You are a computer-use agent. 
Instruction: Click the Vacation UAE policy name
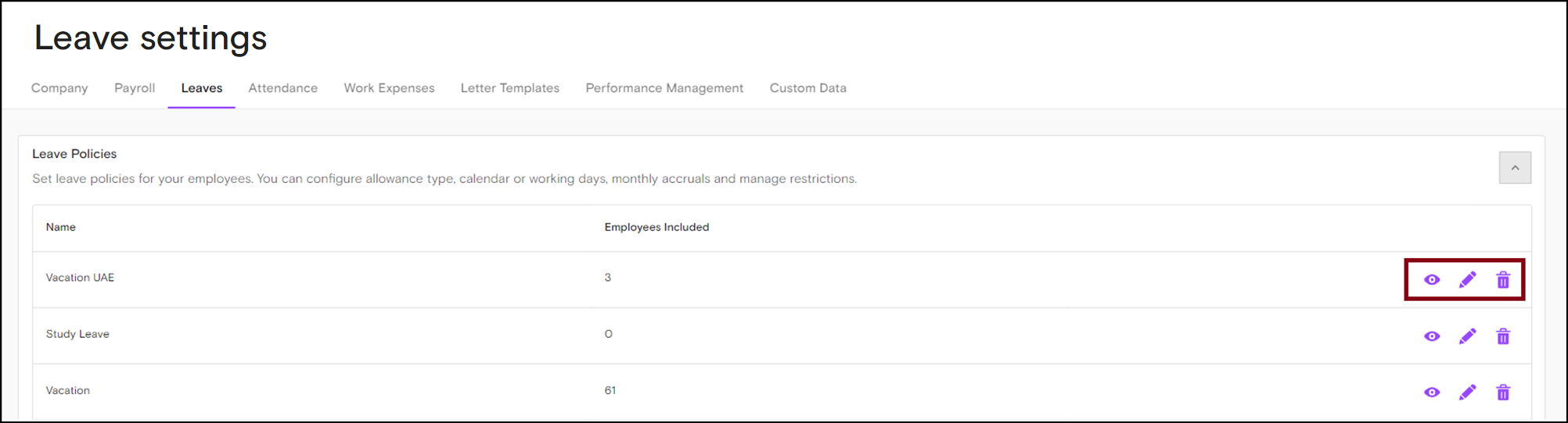pyautogui.click(x=80, y=278)
